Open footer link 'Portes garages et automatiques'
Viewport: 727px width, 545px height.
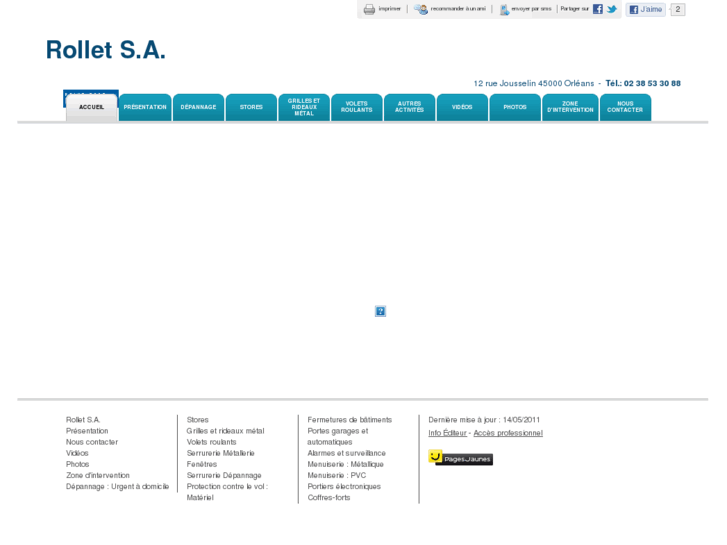338,436
